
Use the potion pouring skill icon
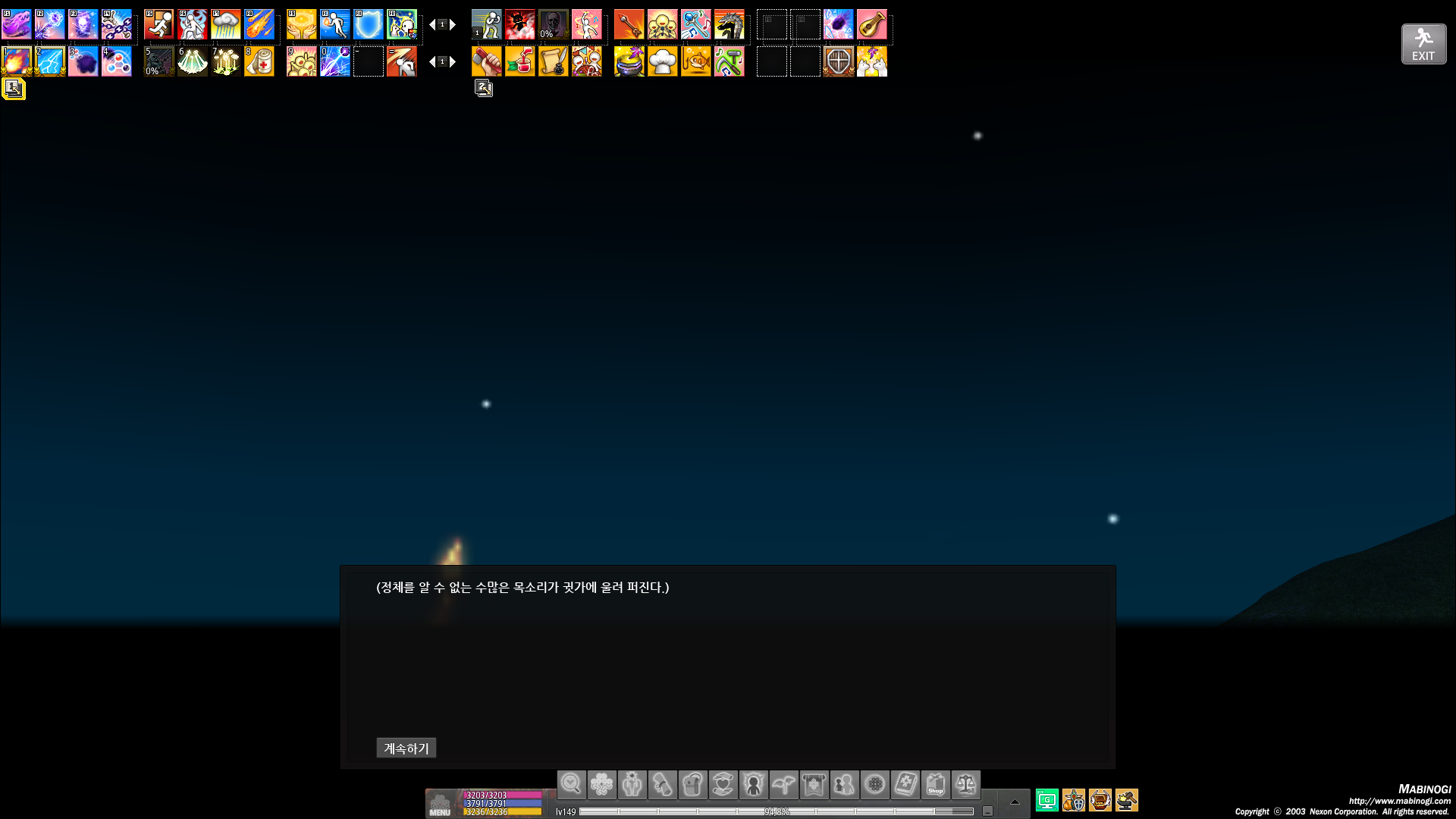click(x=520, y=61)
